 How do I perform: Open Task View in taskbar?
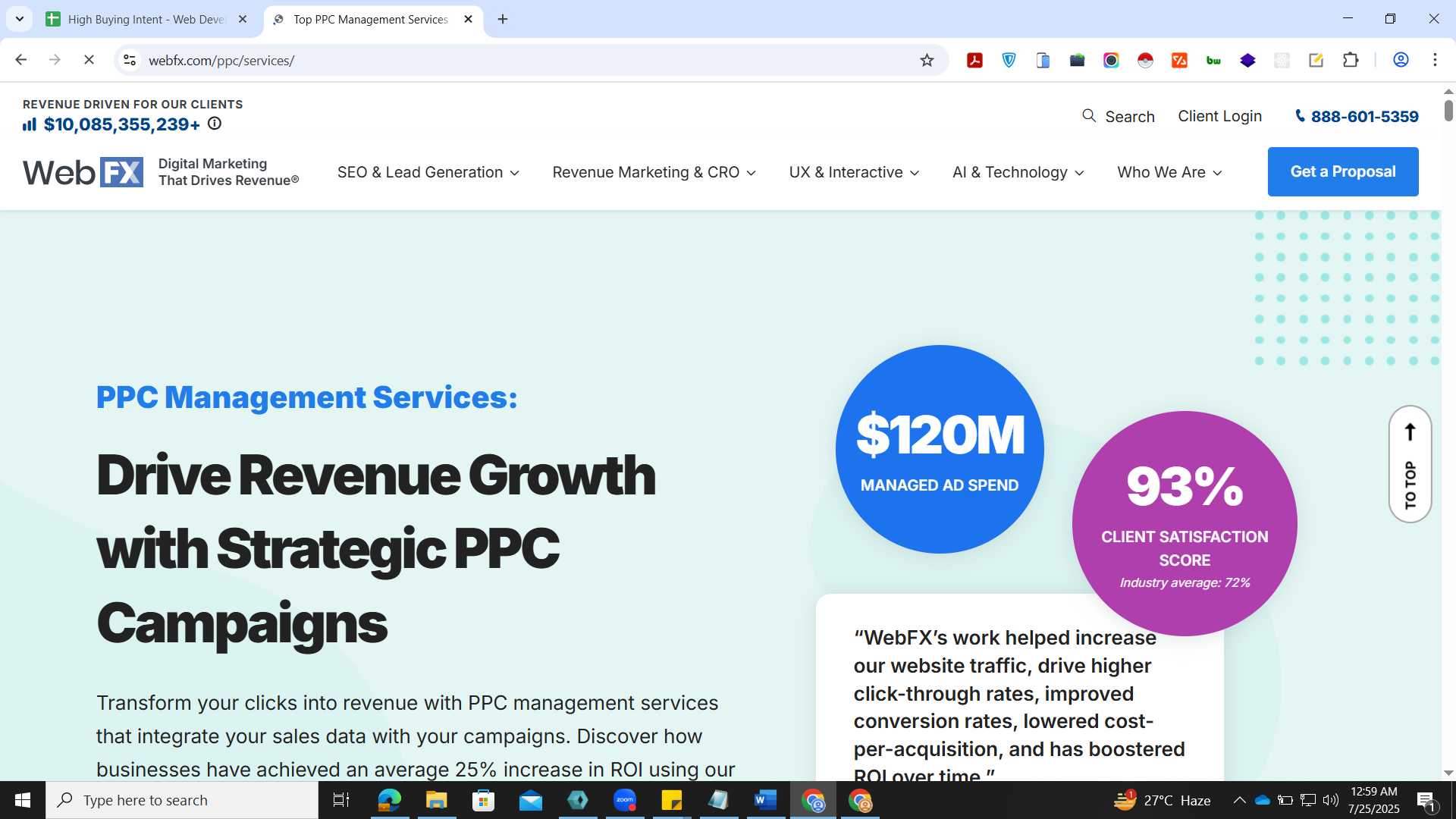[341, 800]
